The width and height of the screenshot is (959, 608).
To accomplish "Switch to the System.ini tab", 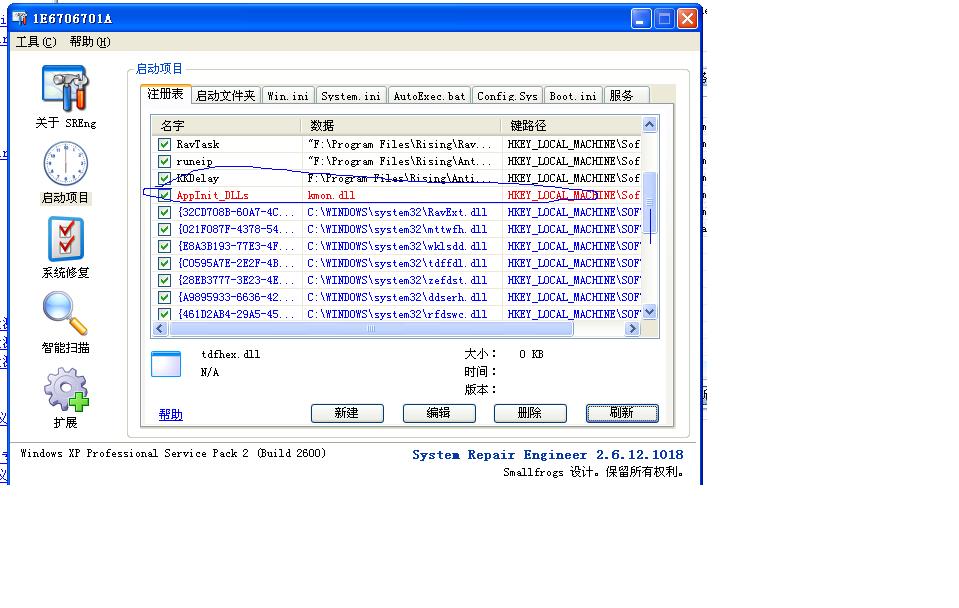I will click(351, 96).
